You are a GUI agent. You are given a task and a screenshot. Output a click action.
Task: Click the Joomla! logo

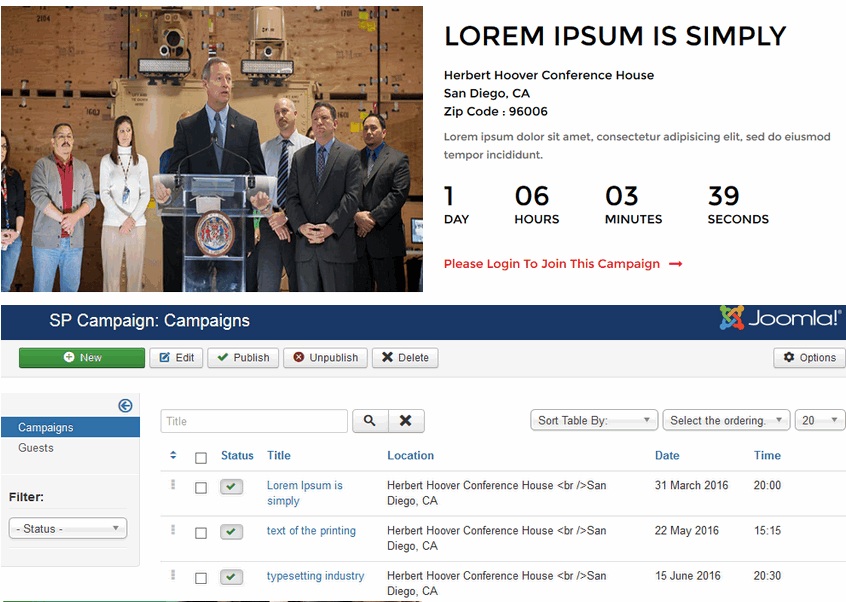click(780, 319)
